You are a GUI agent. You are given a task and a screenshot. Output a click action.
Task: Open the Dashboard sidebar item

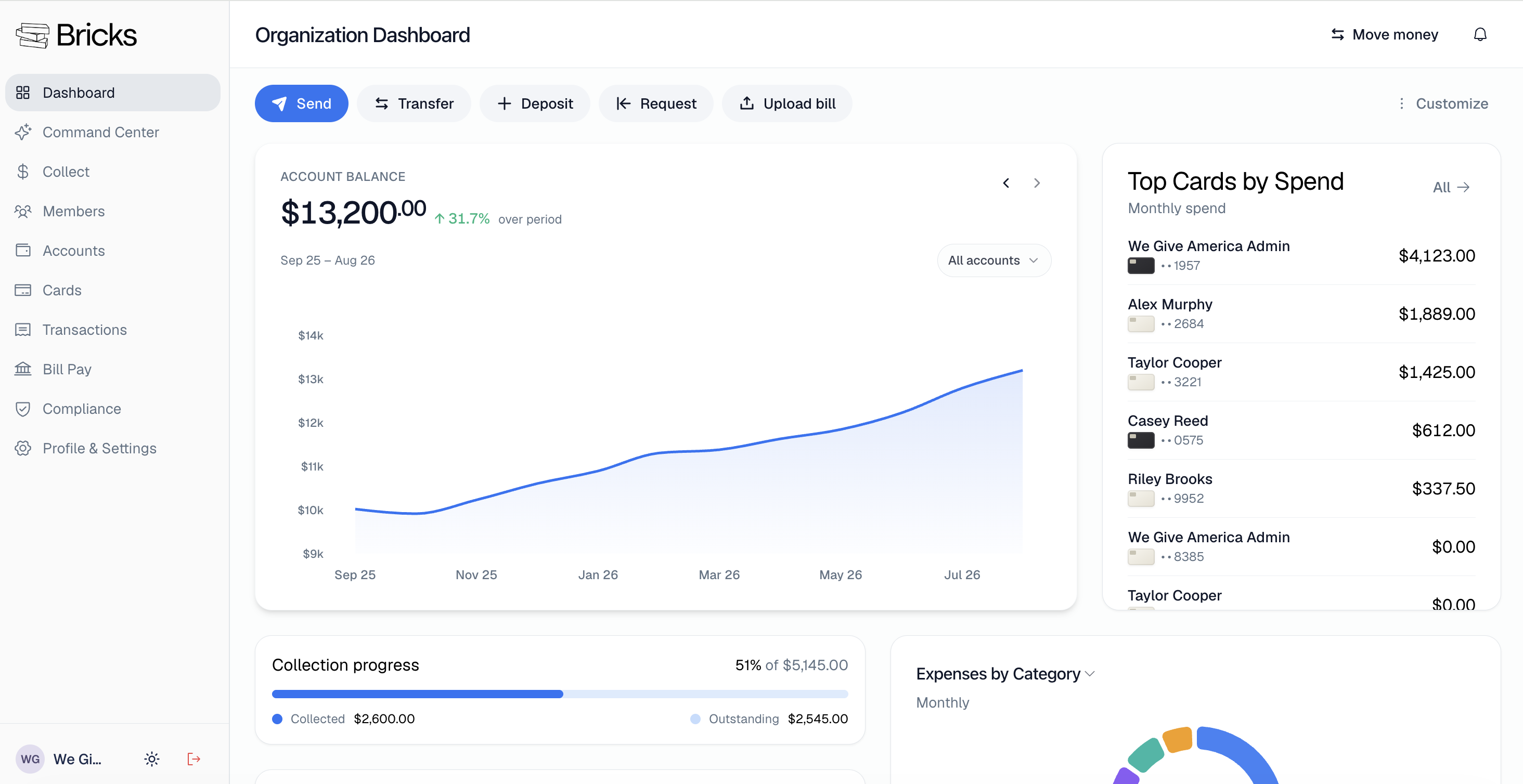[112, 93]
